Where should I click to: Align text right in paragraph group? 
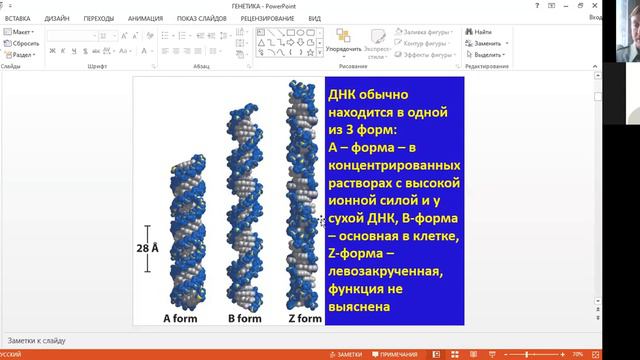[x=187, y=51]
